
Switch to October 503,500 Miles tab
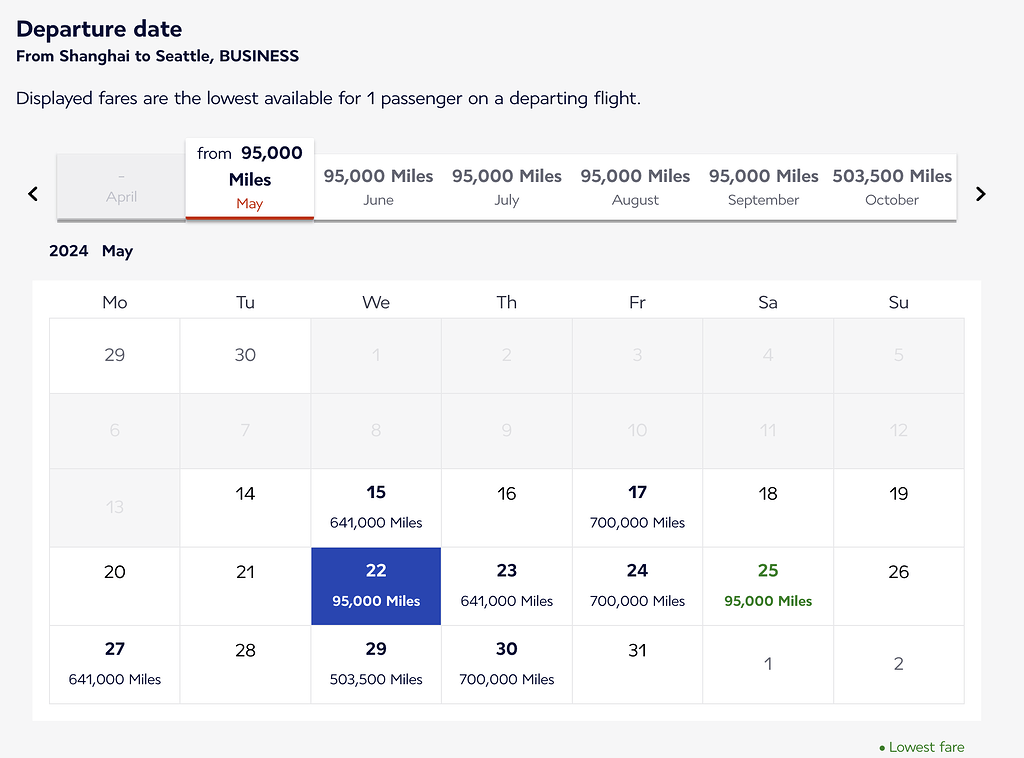892,187
